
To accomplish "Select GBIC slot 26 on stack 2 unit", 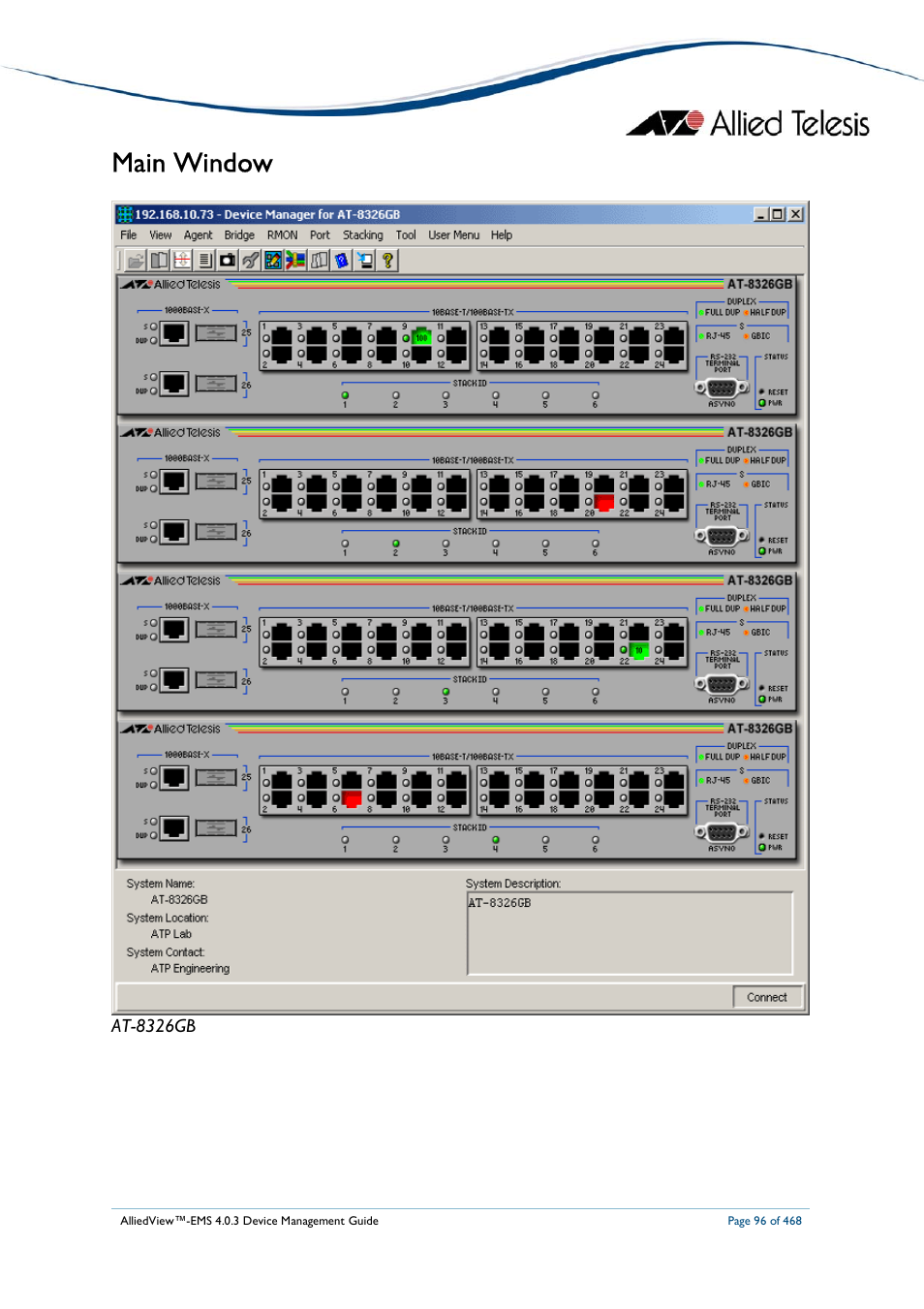I will click(216, 532).
